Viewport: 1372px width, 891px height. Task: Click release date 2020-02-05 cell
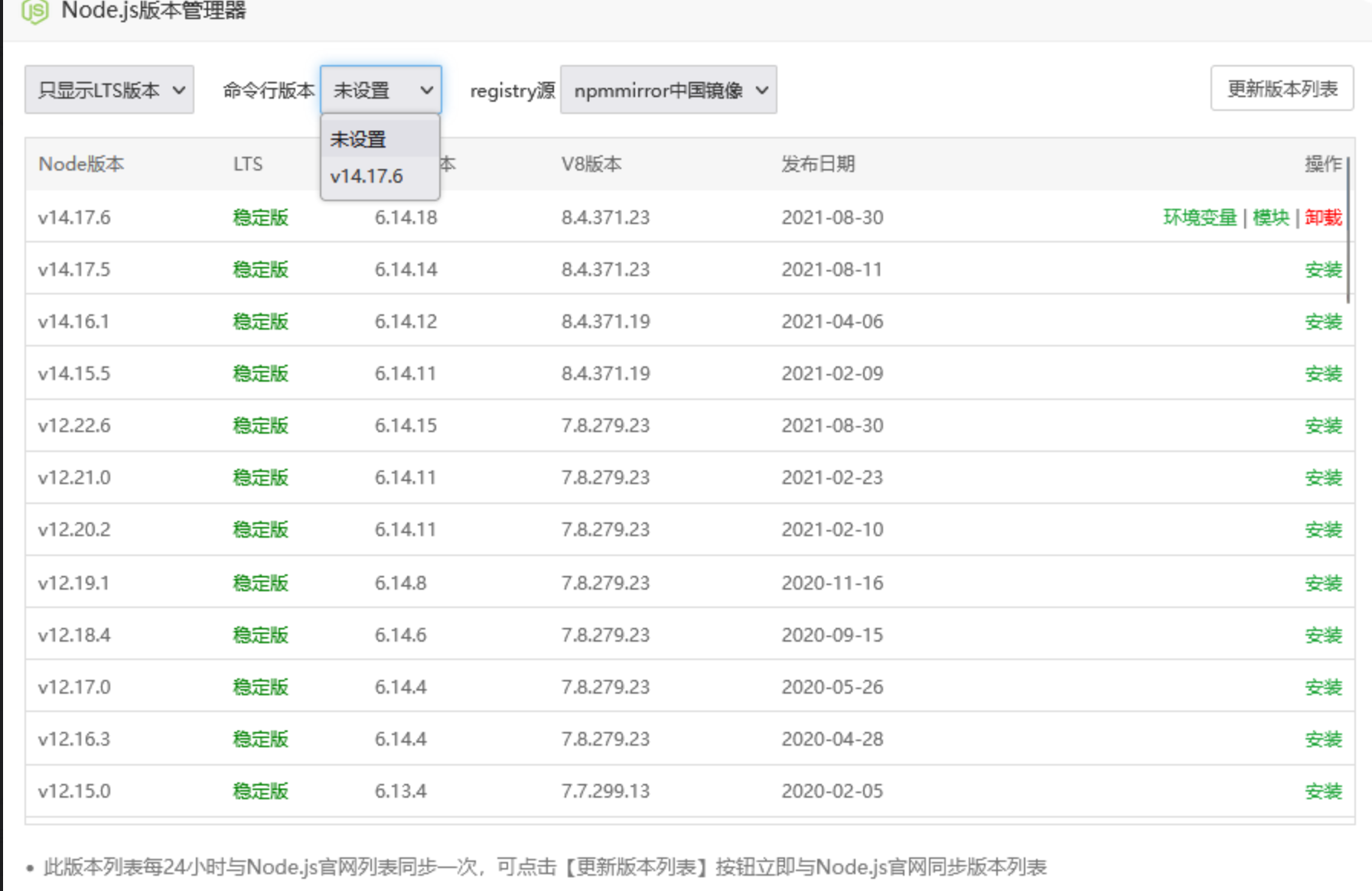832,791
